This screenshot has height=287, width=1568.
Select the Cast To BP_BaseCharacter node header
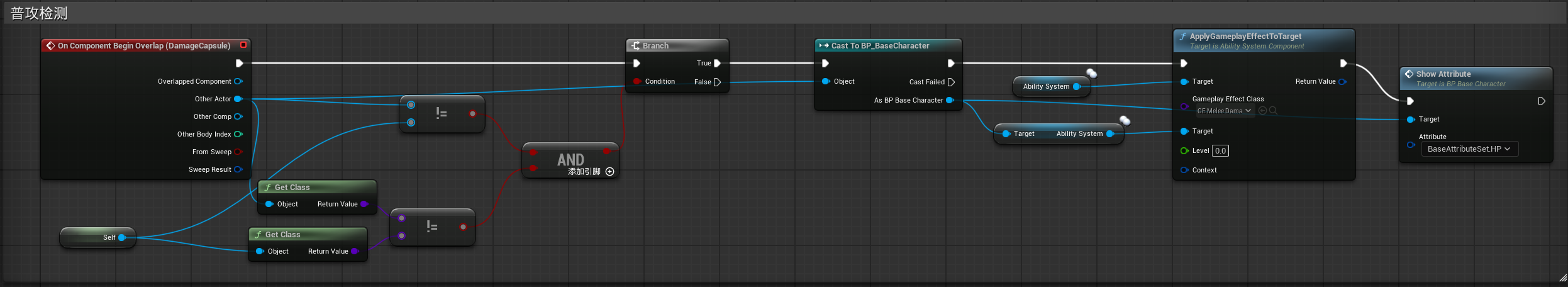888,45
